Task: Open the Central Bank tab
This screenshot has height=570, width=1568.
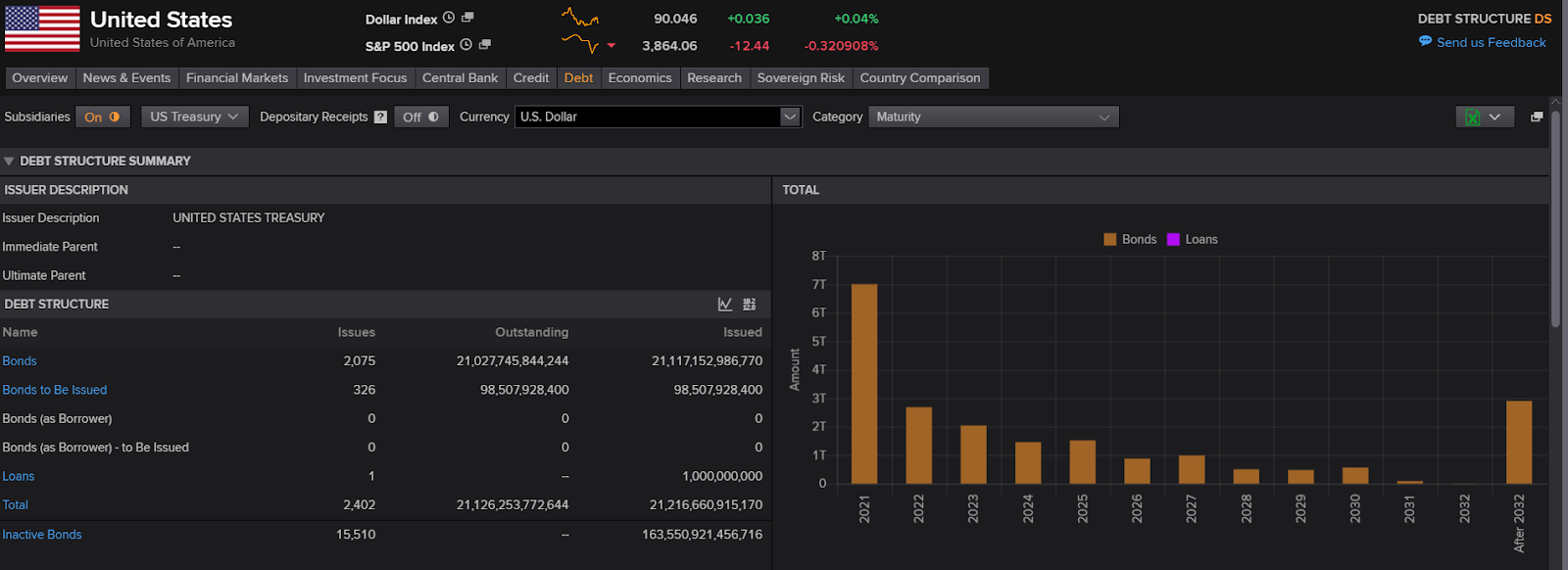Action: point(460,78)
